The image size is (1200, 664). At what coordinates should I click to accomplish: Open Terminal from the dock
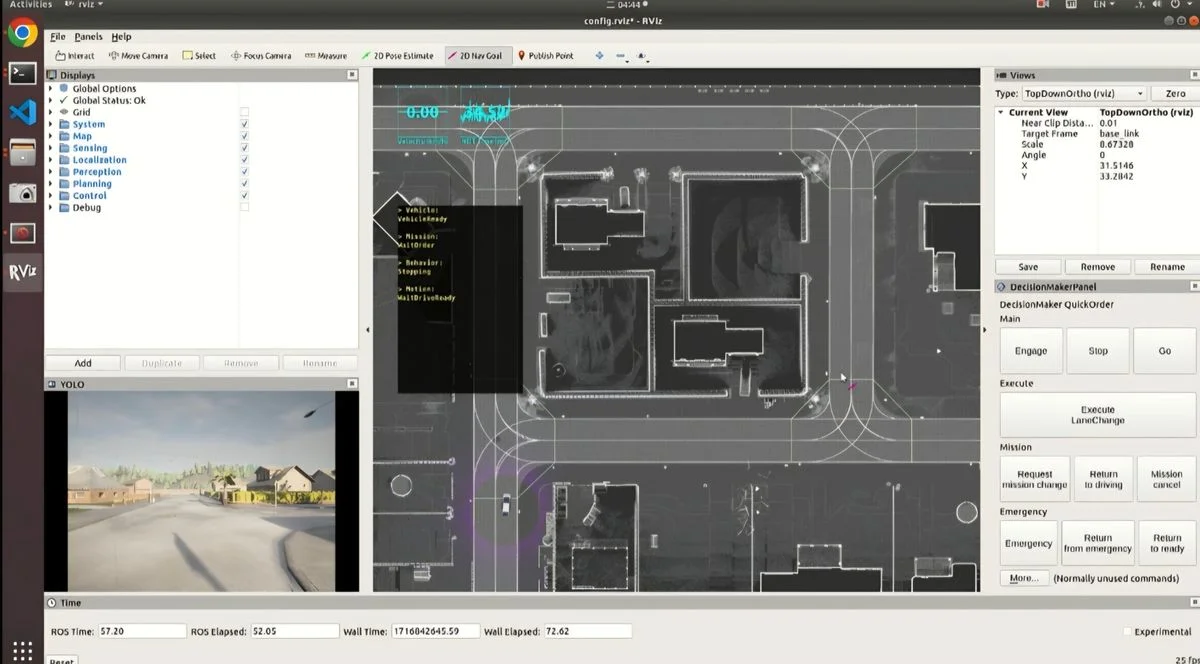(x=22, y=73)
